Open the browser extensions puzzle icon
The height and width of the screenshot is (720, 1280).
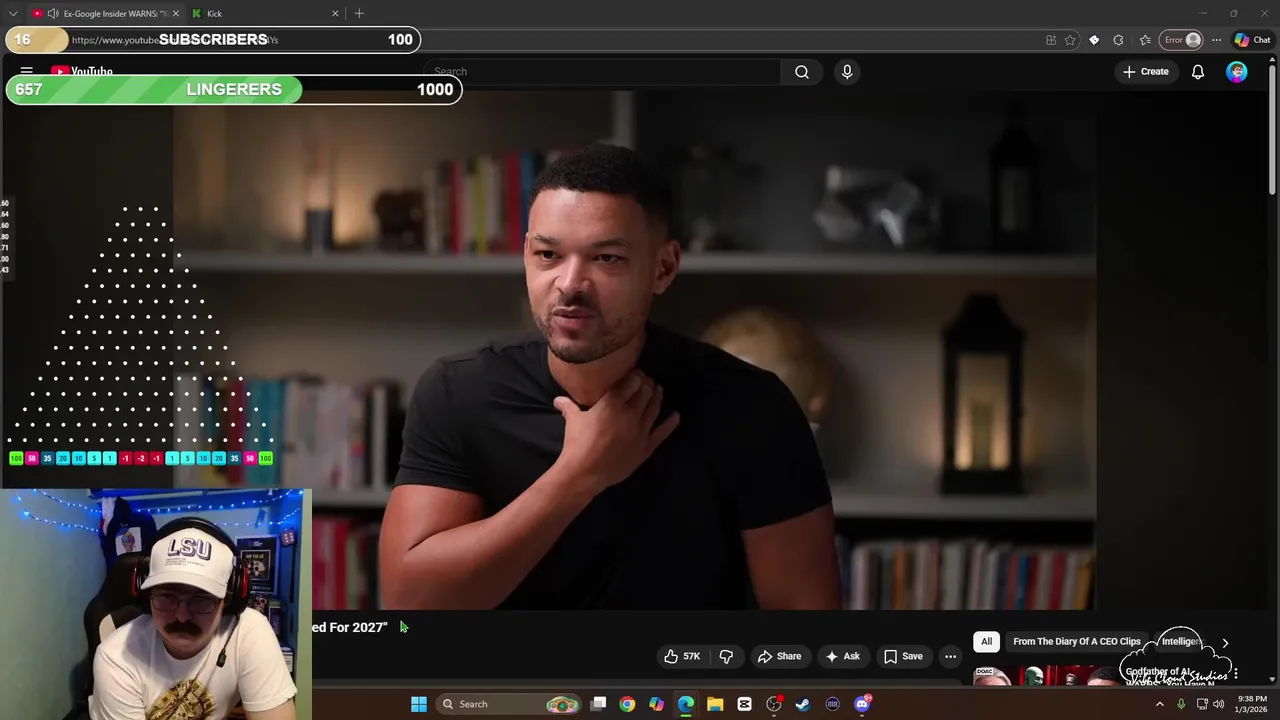(1118, 40)
